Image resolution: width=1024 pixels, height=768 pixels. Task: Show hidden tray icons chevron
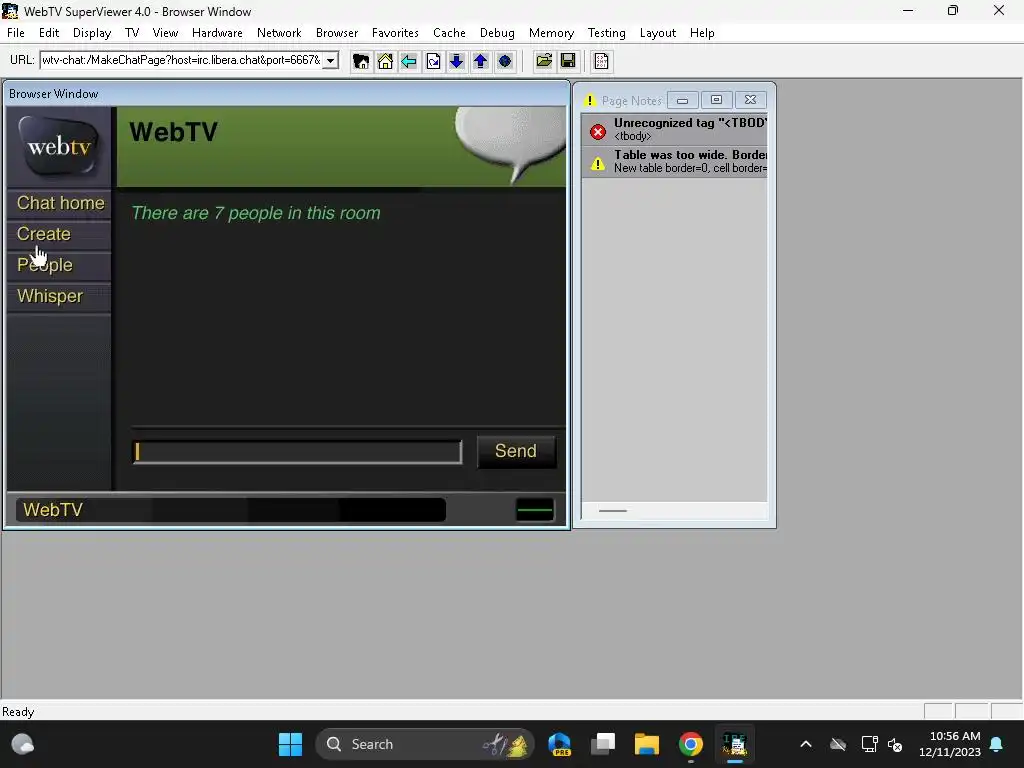[x=806, y=744]
